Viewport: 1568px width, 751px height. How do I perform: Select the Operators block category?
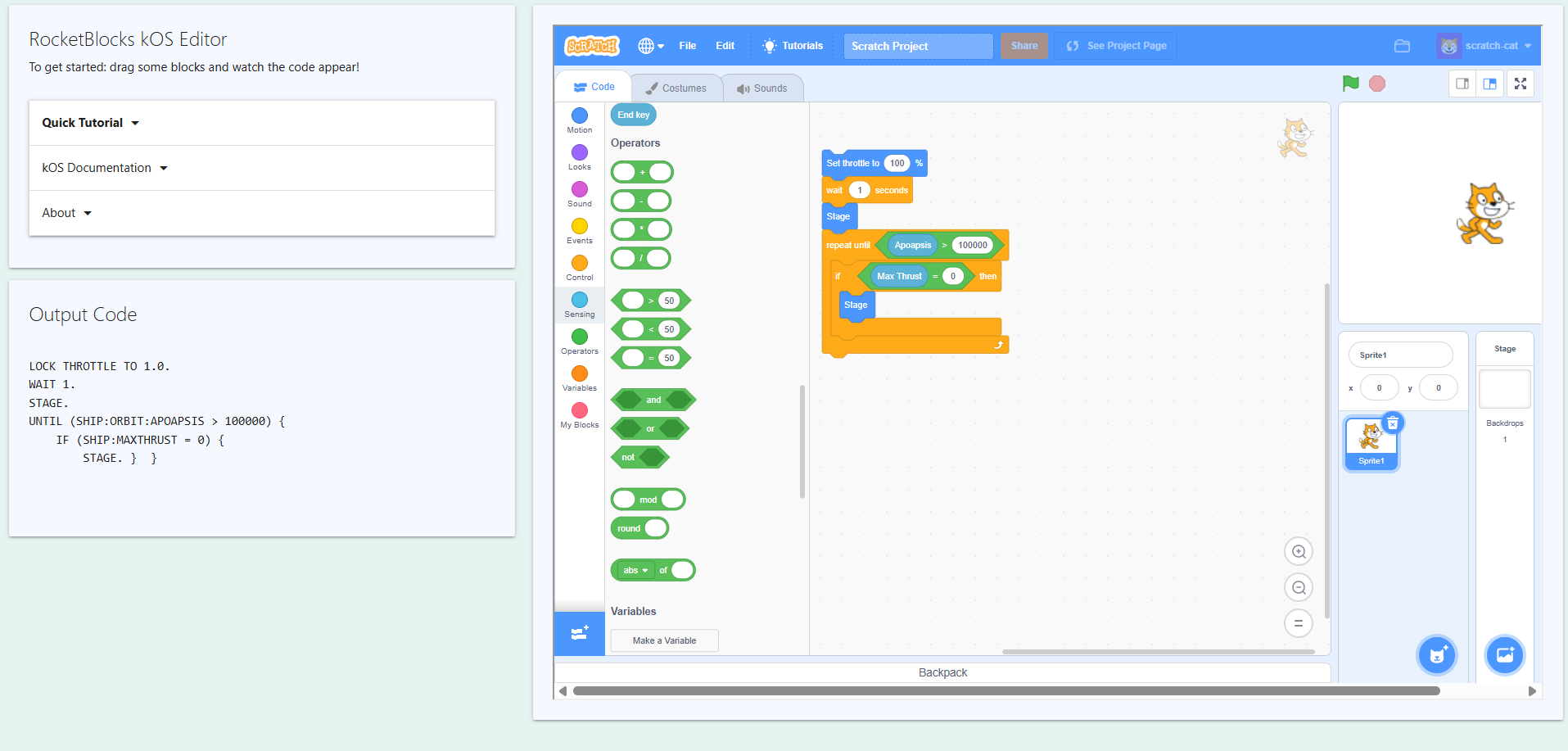(x=580, y=342)
